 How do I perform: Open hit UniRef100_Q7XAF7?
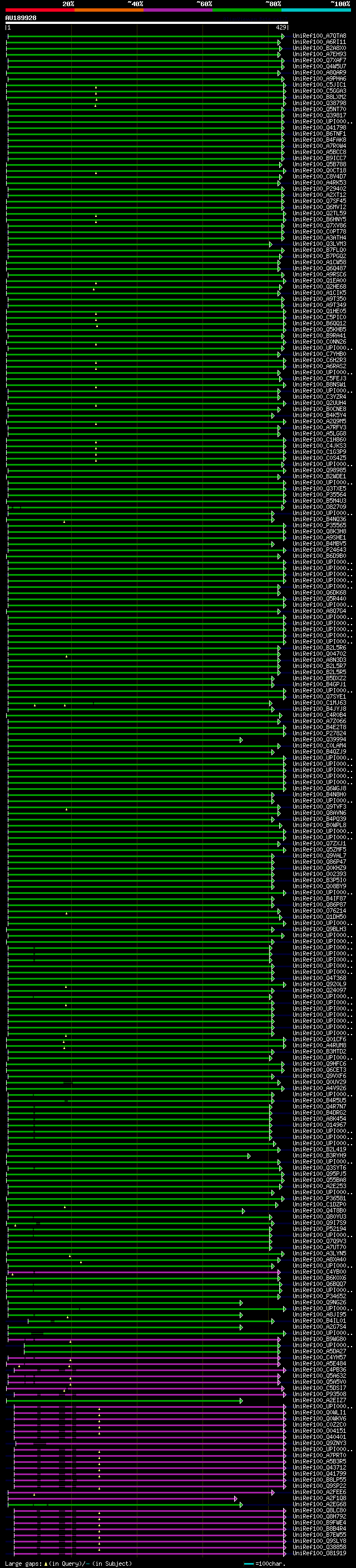[x=319, y=60]
